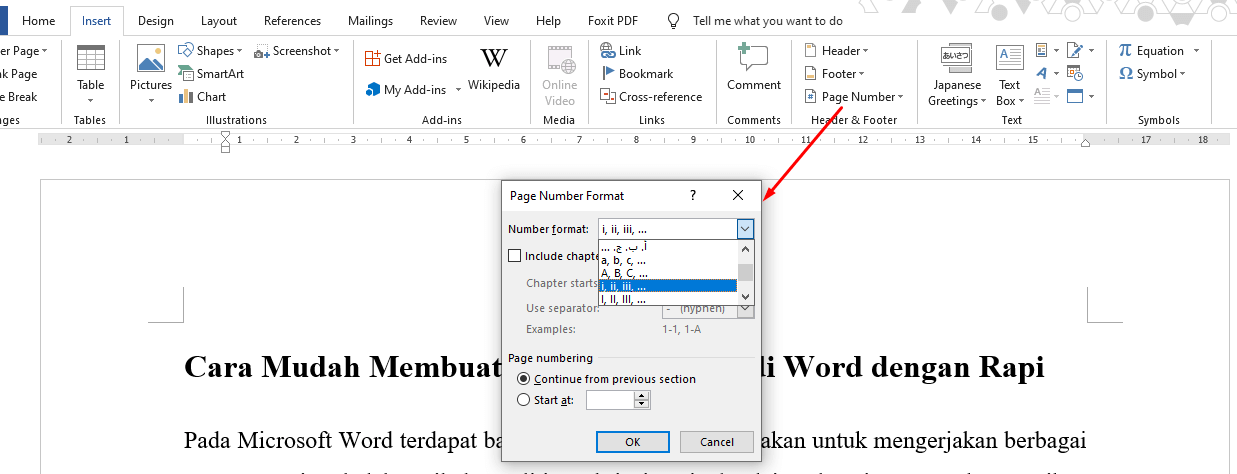
Task: Select the Start at radio button
Action: click(524, 400)
